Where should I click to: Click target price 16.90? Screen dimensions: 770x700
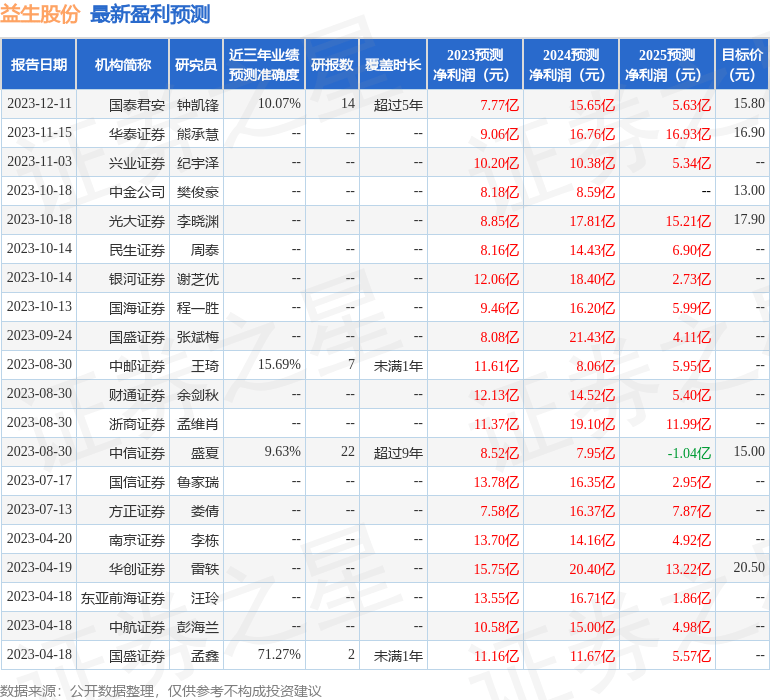(749, 133)
